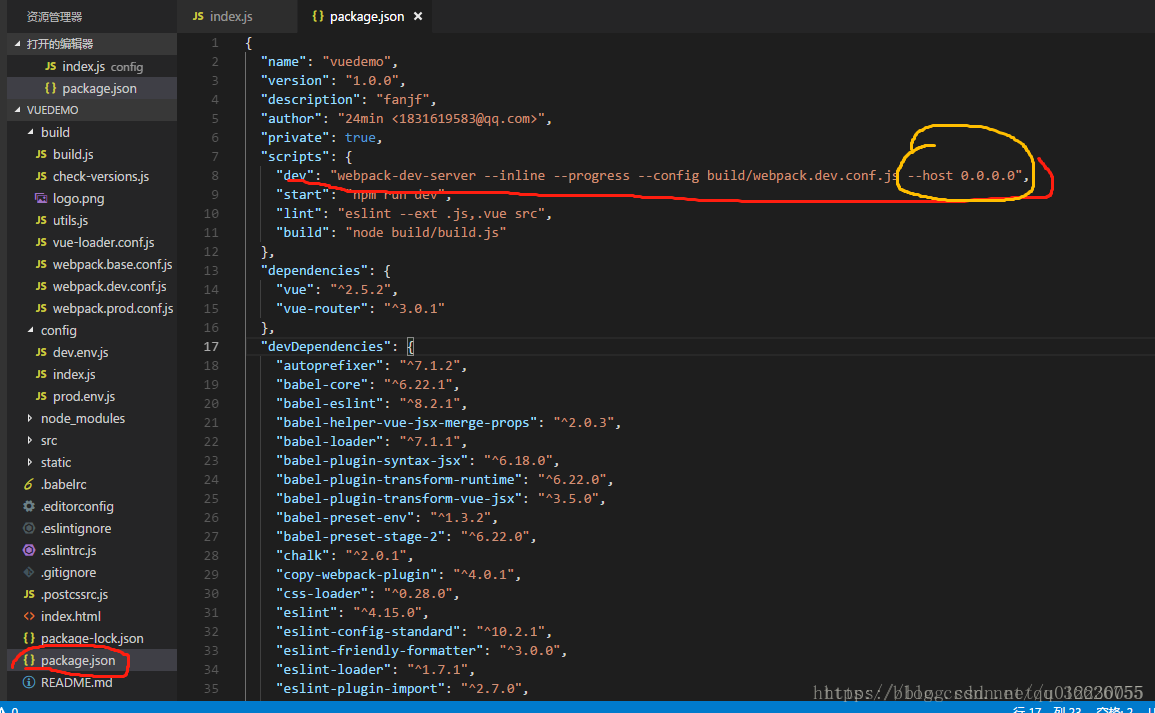Click JS icon of utils.js
The image size is (1155, 713).
click(41, 220)
